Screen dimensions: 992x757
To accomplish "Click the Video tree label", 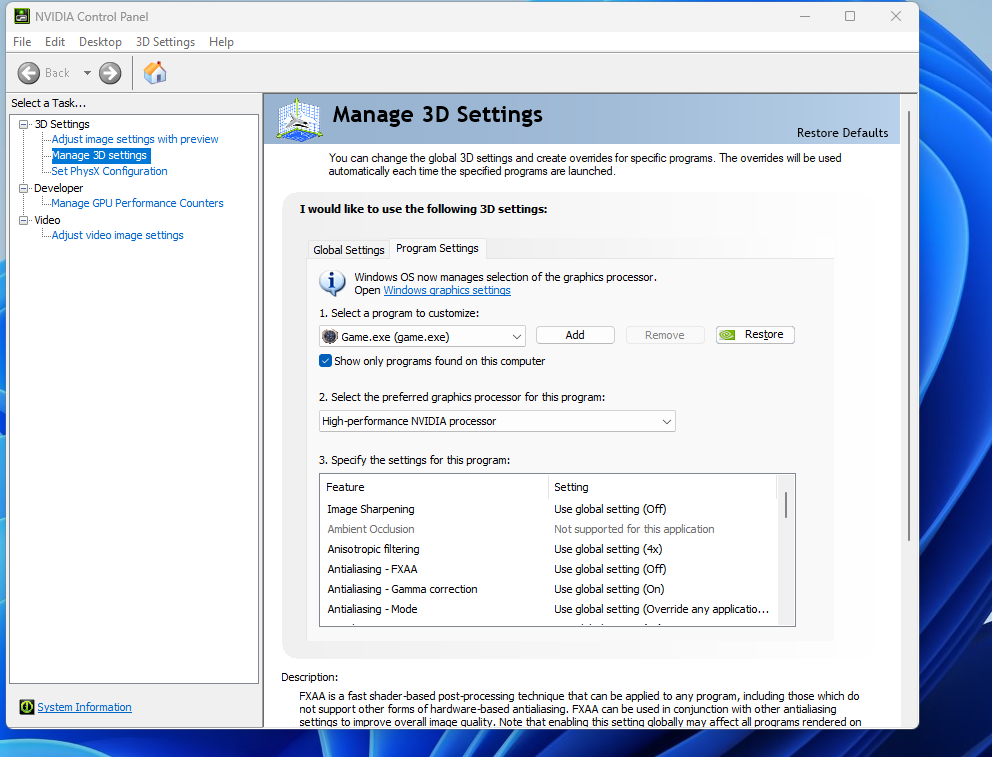I will (47, 220).
